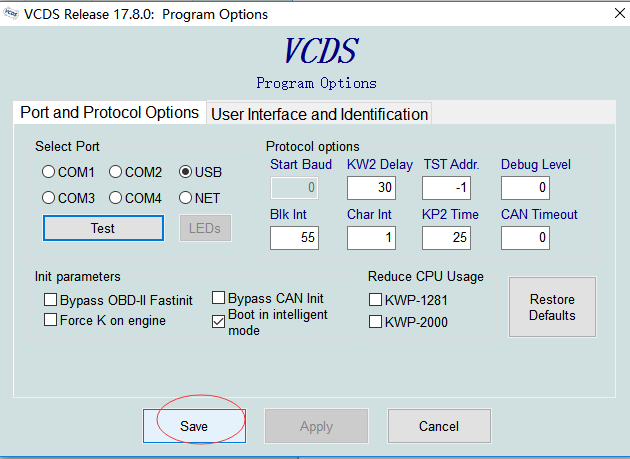Screen dimensions: 630x459
Task: Click the KP2 Time label
Action: (x=450, y=214)
